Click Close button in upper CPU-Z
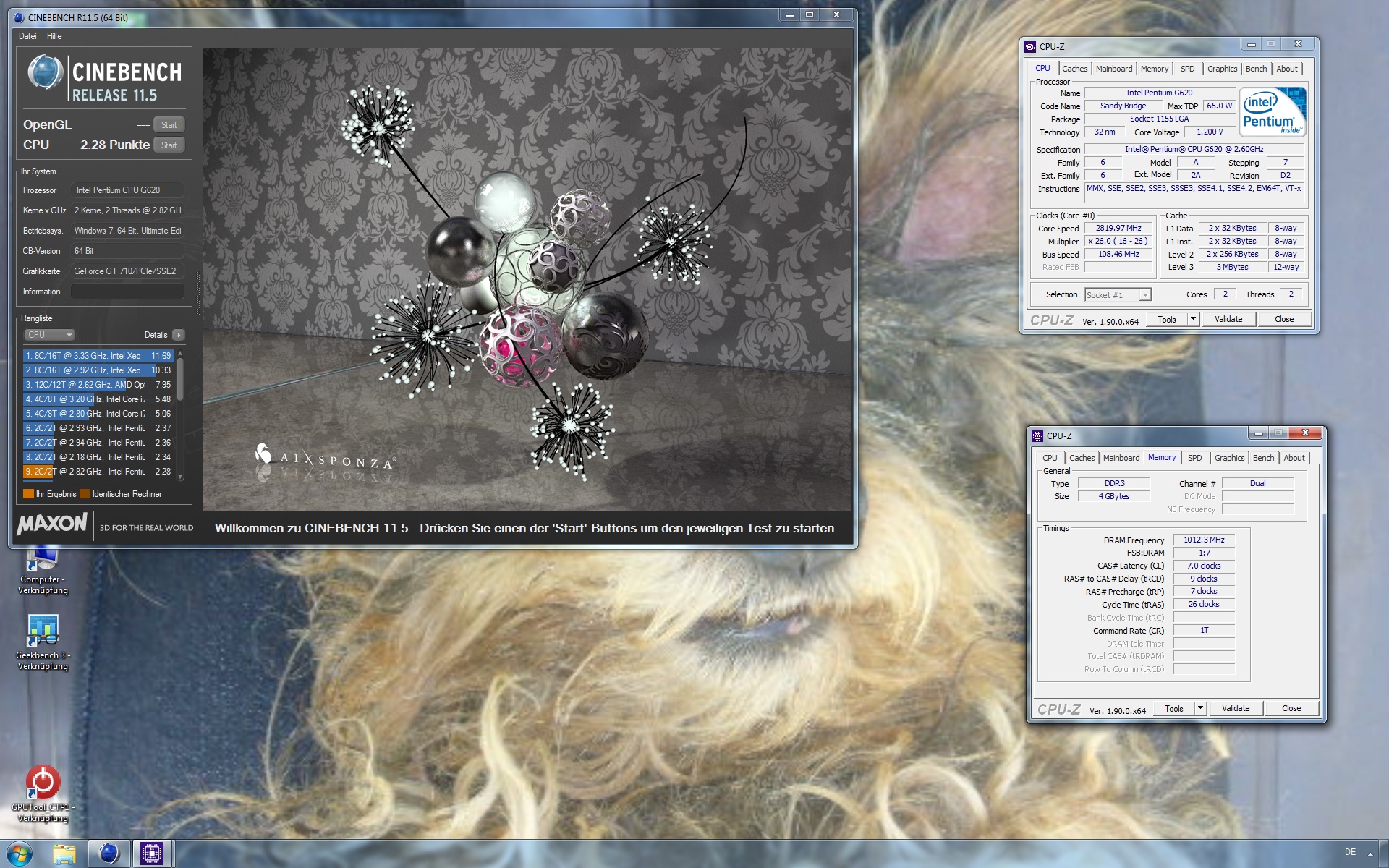The width and height of the screenshot is (1389, 868). click(1284, 319)
